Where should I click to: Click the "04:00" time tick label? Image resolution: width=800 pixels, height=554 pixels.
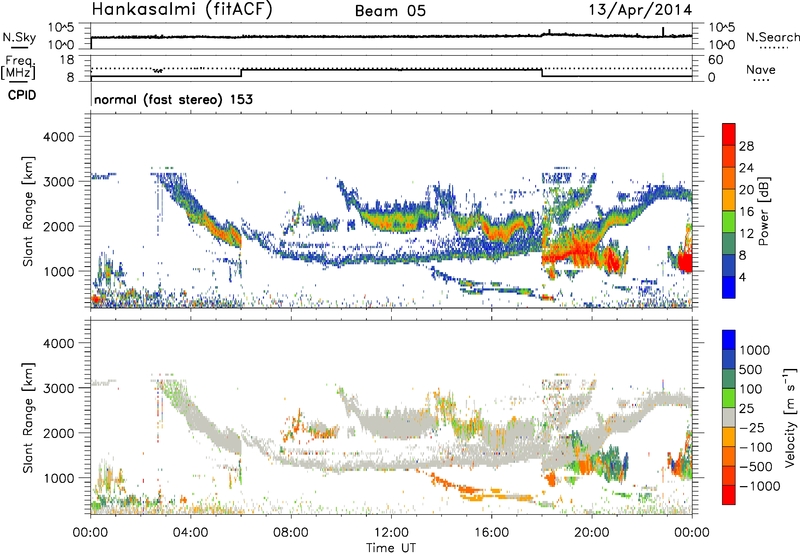[190, 533]
